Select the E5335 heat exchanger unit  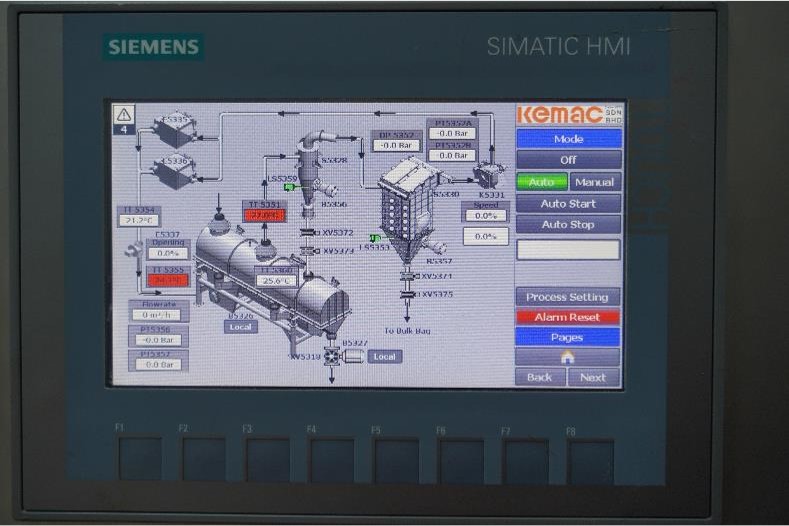(x=174, y=130)
